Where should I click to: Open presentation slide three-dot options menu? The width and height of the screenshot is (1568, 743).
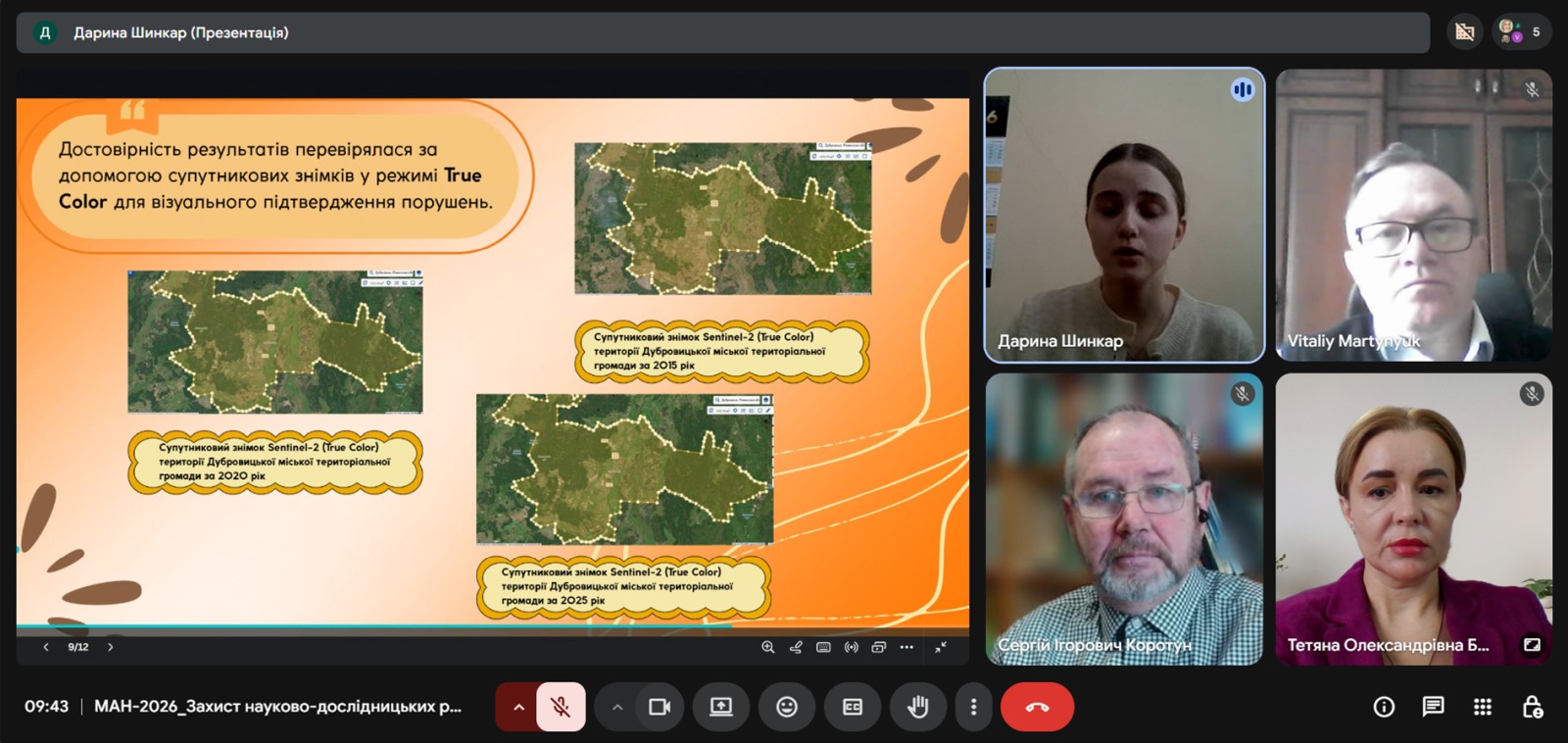coord(906,647)
